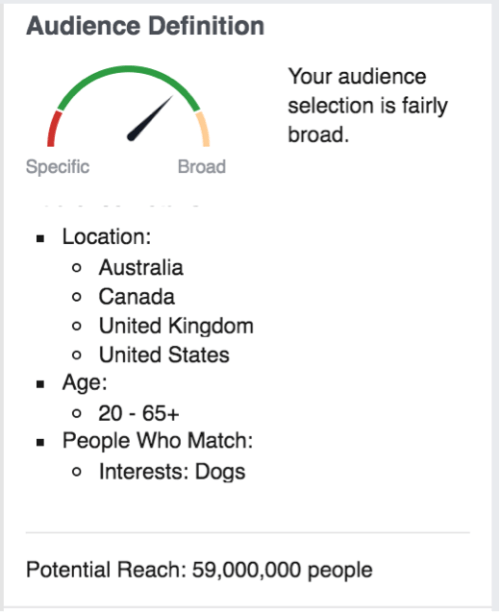Click the 20 - 65+ age range
The image size is (500, 612).
click(x=139, y=413)
